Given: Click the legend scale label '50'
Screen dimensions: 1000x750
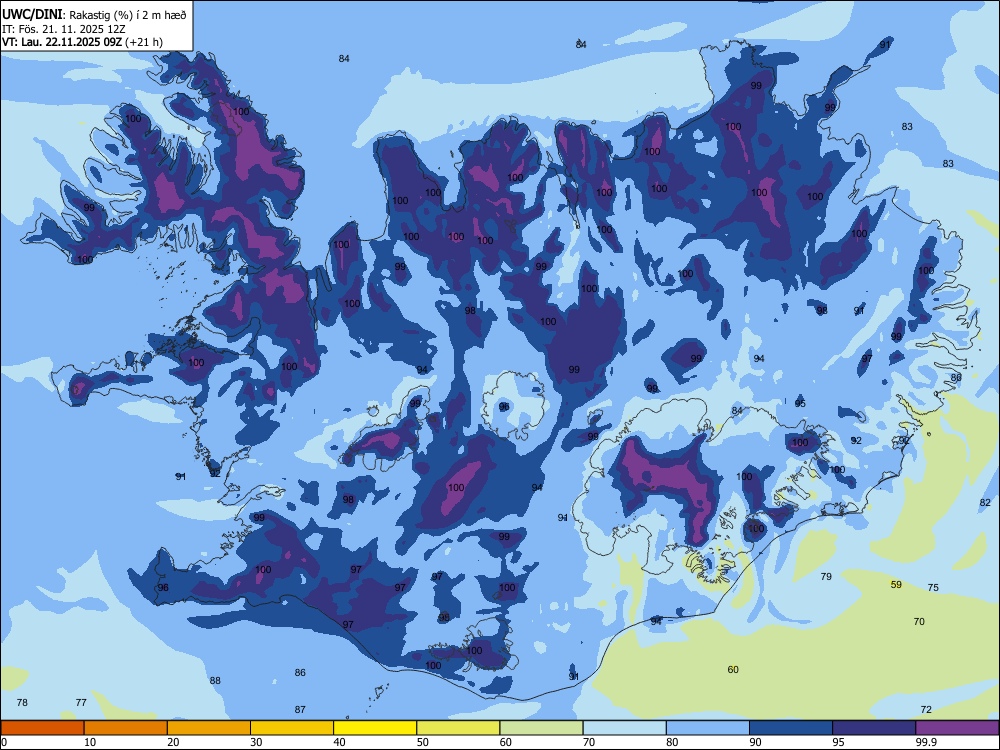Looking at the screenshot, I should [423, 742].
